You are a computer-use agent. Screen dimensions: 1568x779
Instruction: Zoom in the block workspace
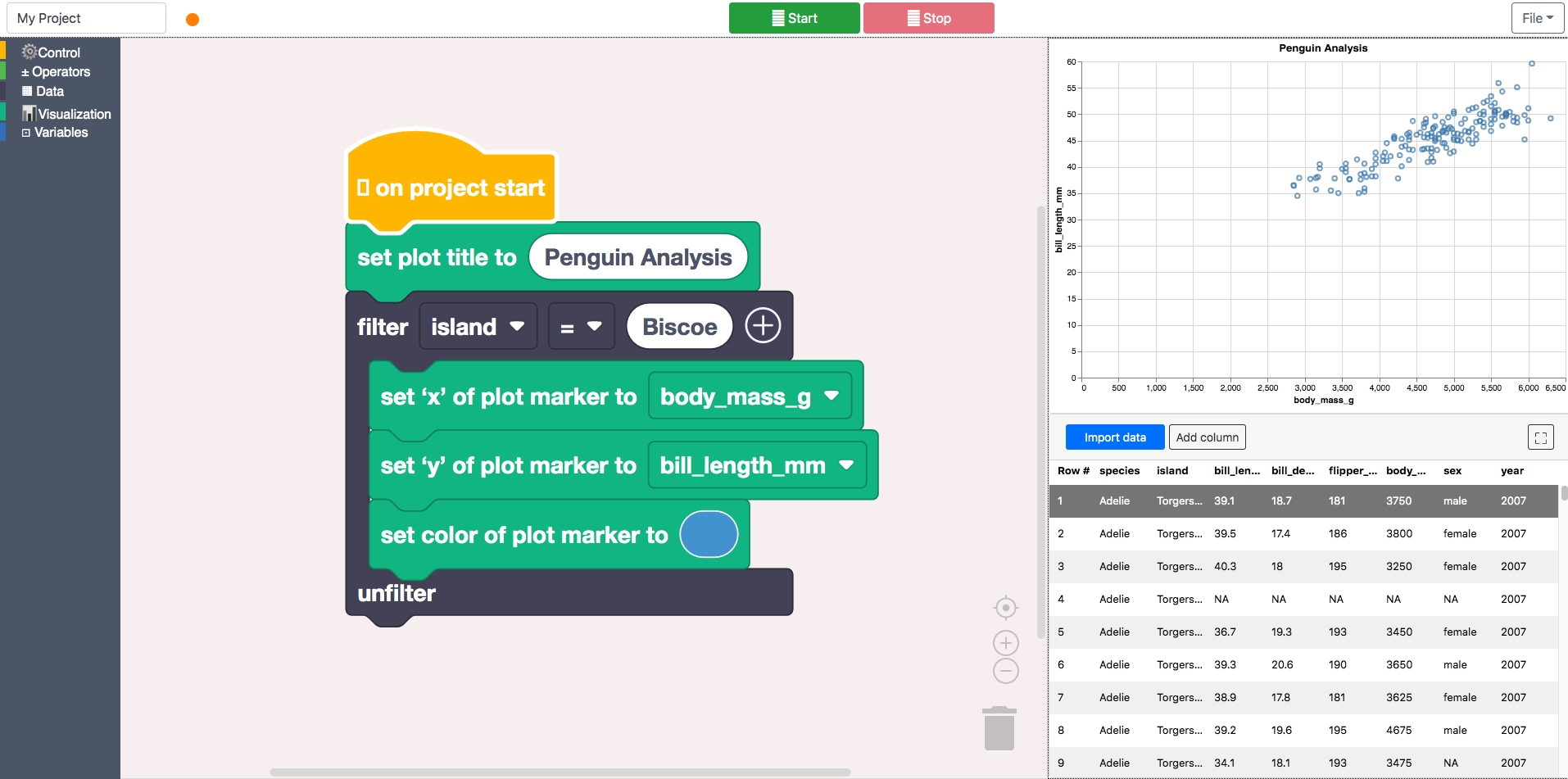click(1006, 643)
